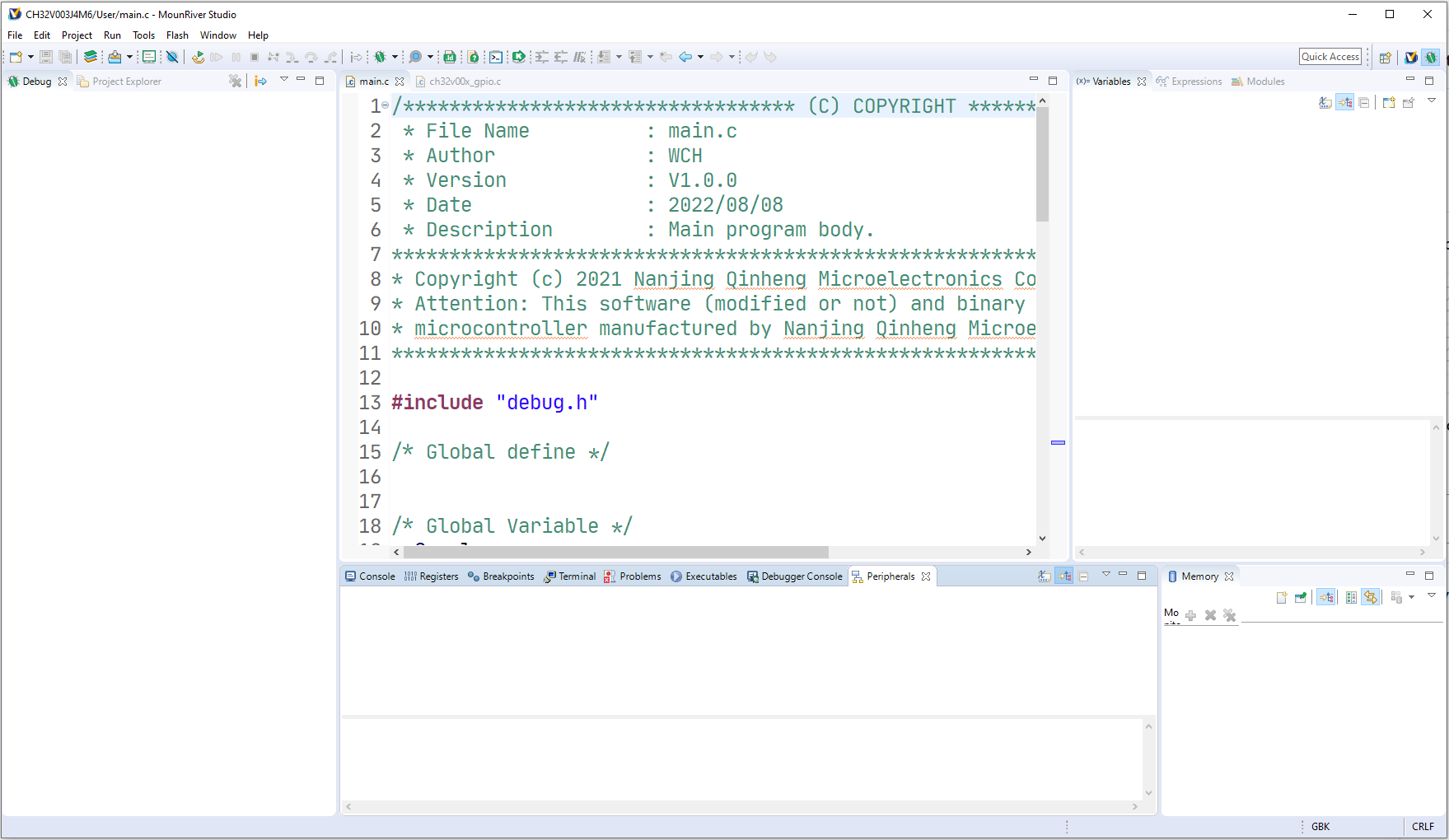The height and width of the screenshot is (840, 1449).
Task: Click editor scrollbar down arrow
Action: click(1042, 539)
